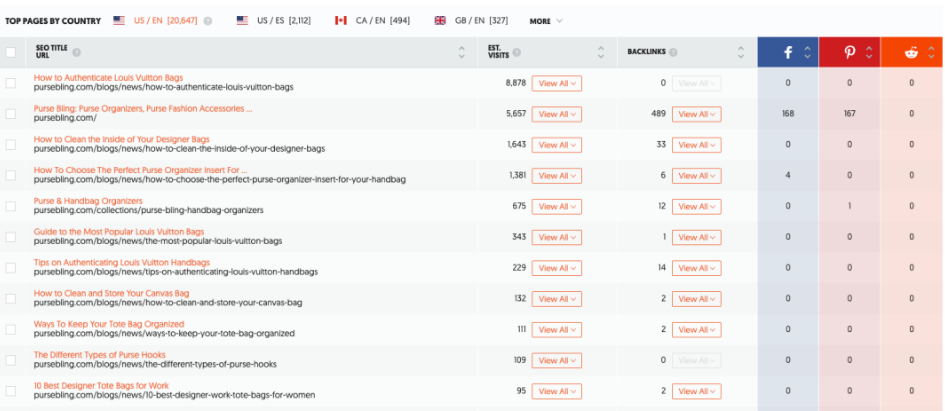This screenshot has height=411, width=945.
Task: Open visits View All dropdown for pursebling.com/ homepage row
Action: 556,114
